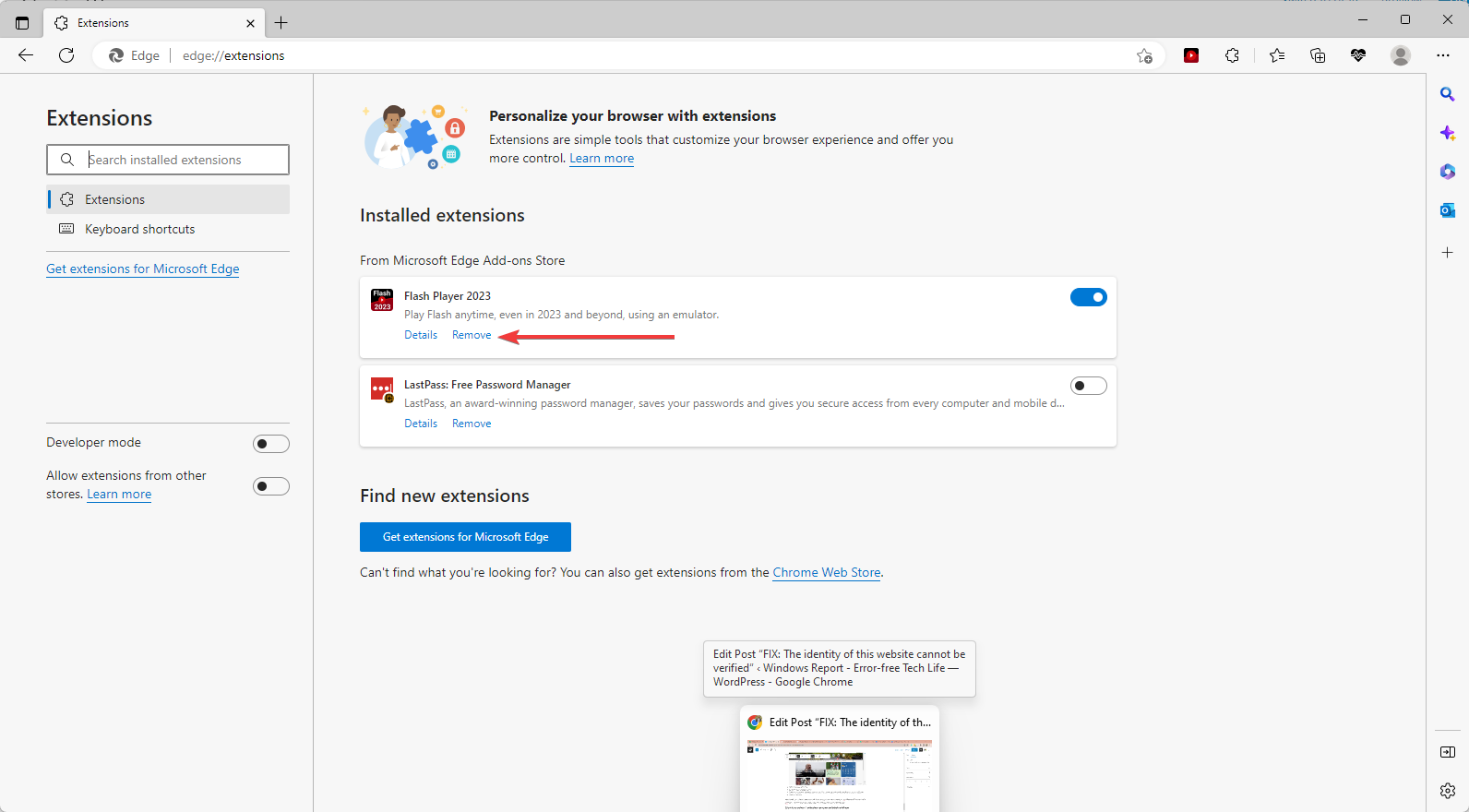Open a new tab with plus button
The image size is (1469, 812).
pyautogui.click(x=281, y=23)
